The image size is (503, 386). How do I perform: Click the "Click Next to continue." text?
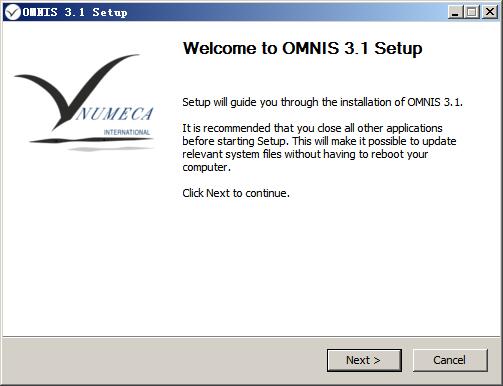tap(236, 193)
